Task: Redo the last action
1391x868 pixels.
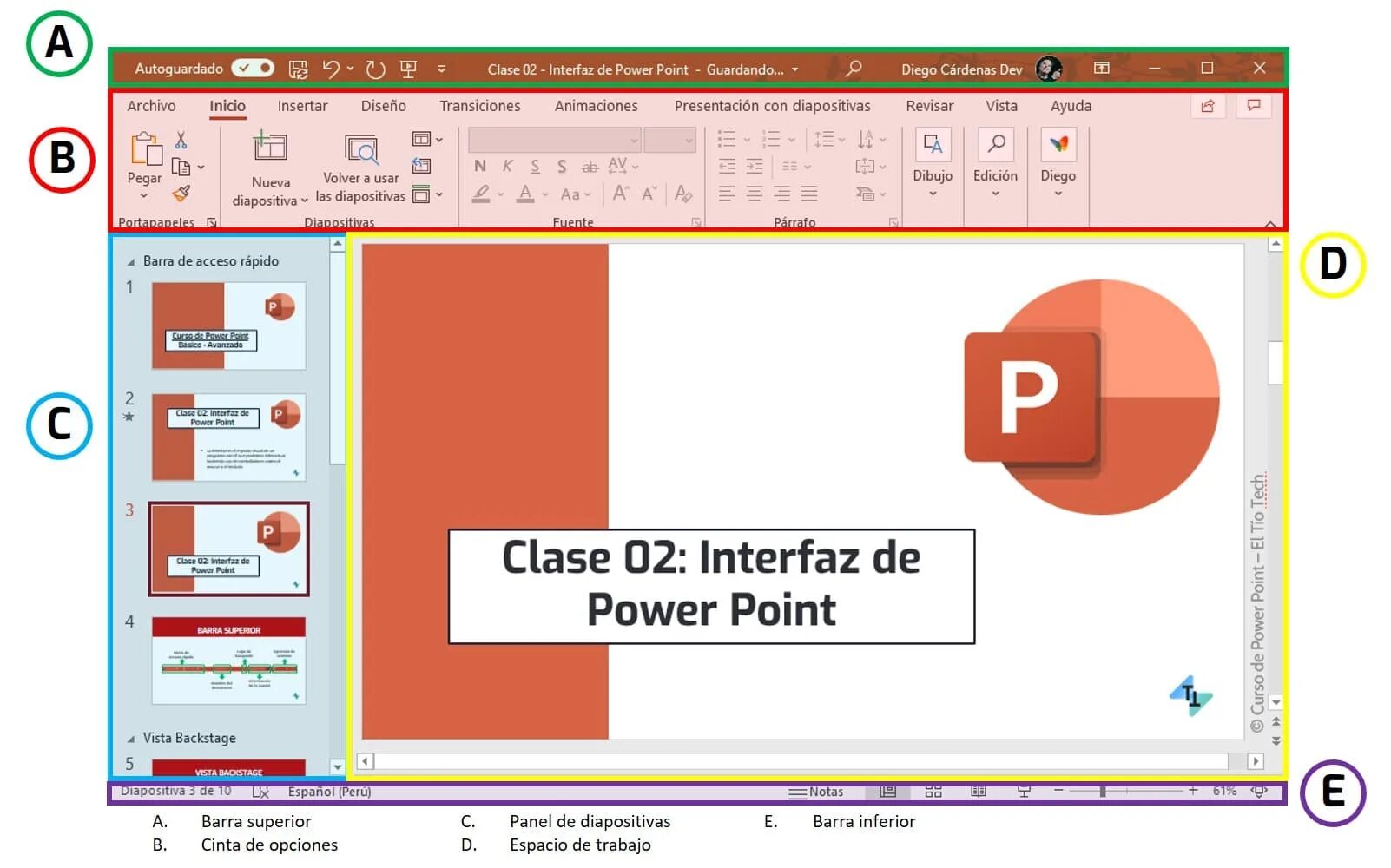Action: click(x=375, y=69)
